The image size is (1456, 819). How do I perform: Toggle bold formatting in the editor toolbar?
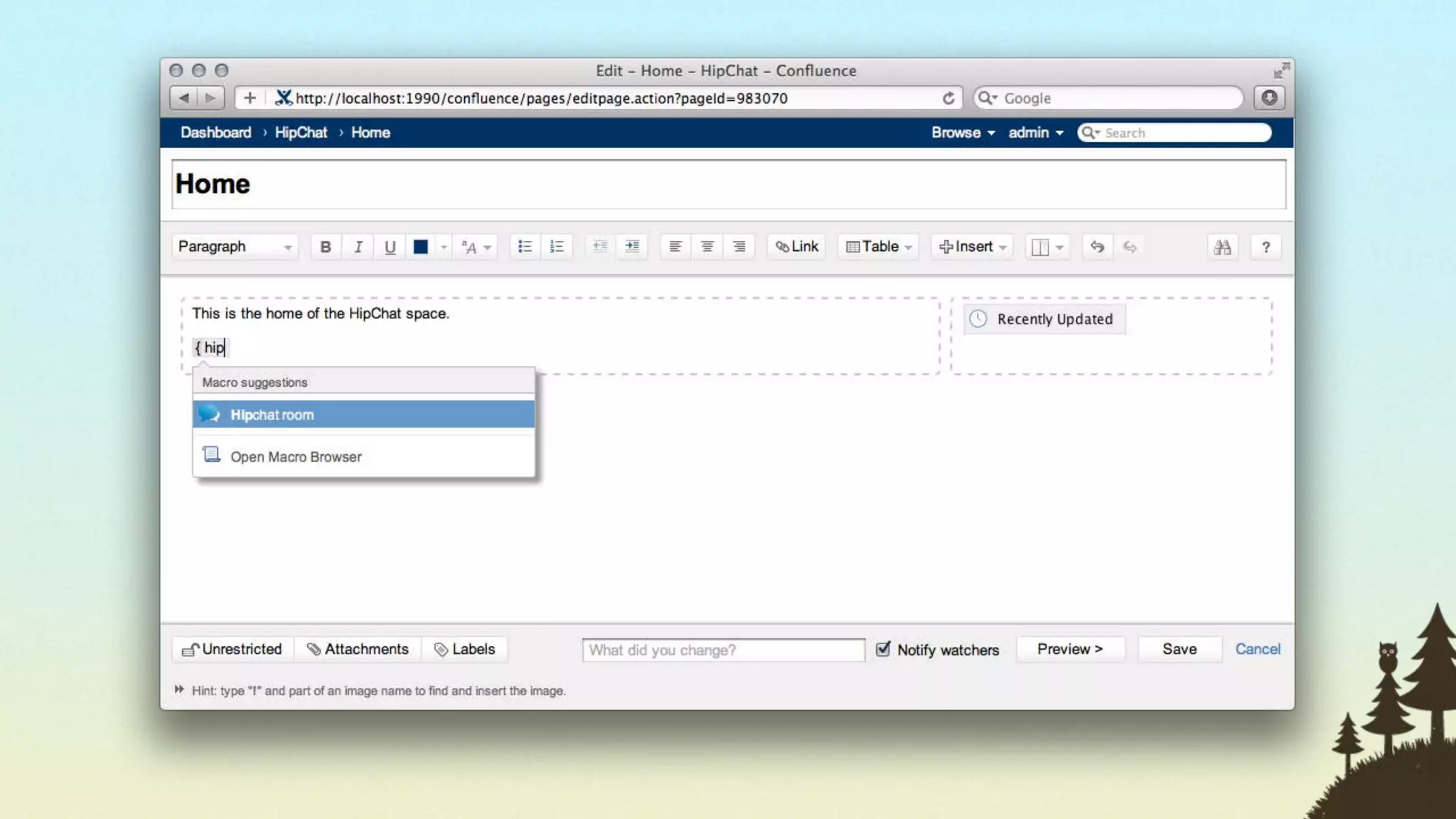326,247
